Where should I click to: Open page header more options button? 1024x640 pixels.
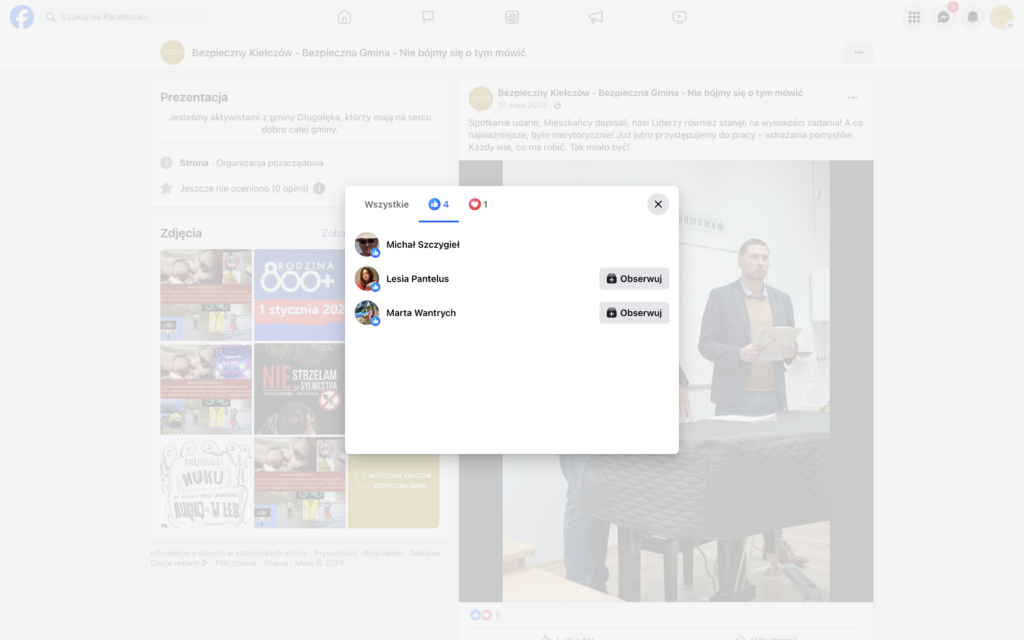click(x=859, y=52)
